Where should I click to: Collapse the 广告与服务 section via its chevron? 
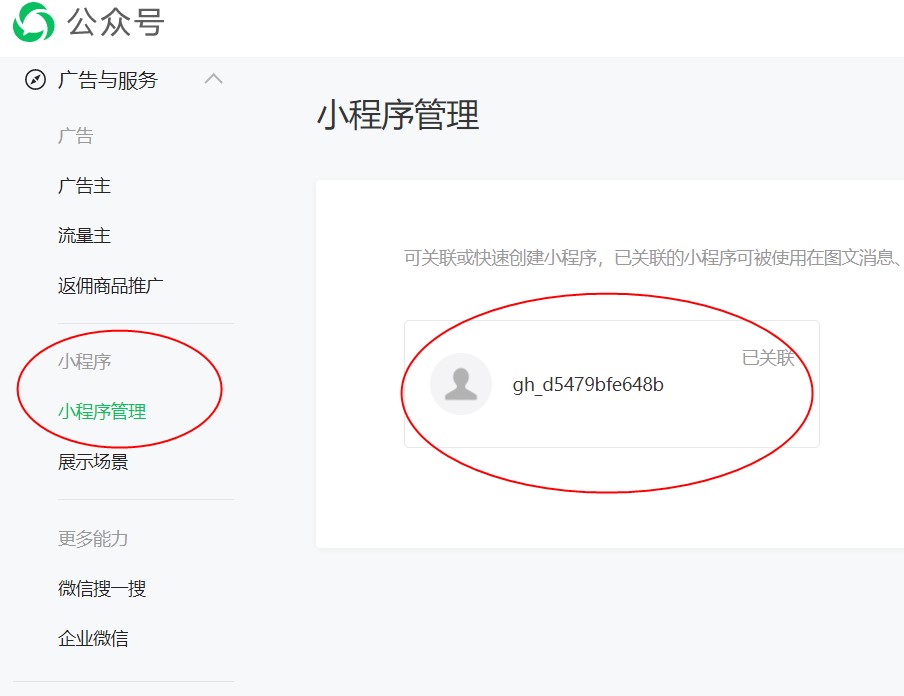point(213,80)
